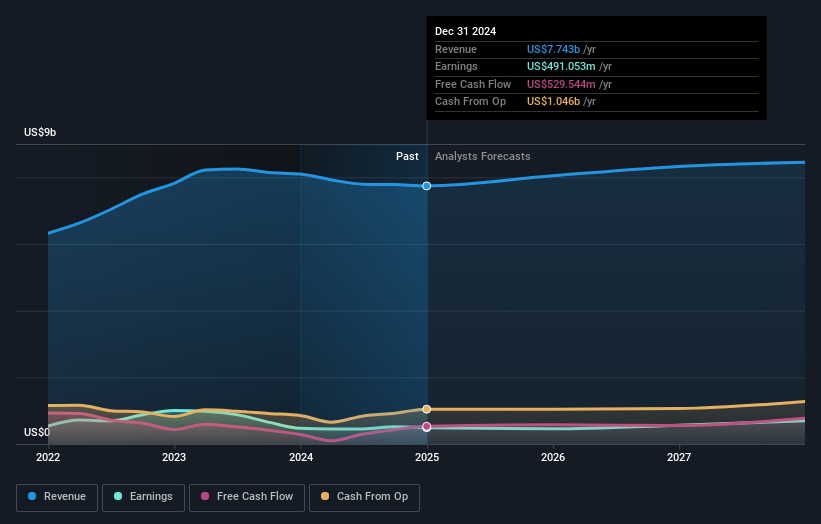Click the US$529.544m free cash flow value

point(561,84)
